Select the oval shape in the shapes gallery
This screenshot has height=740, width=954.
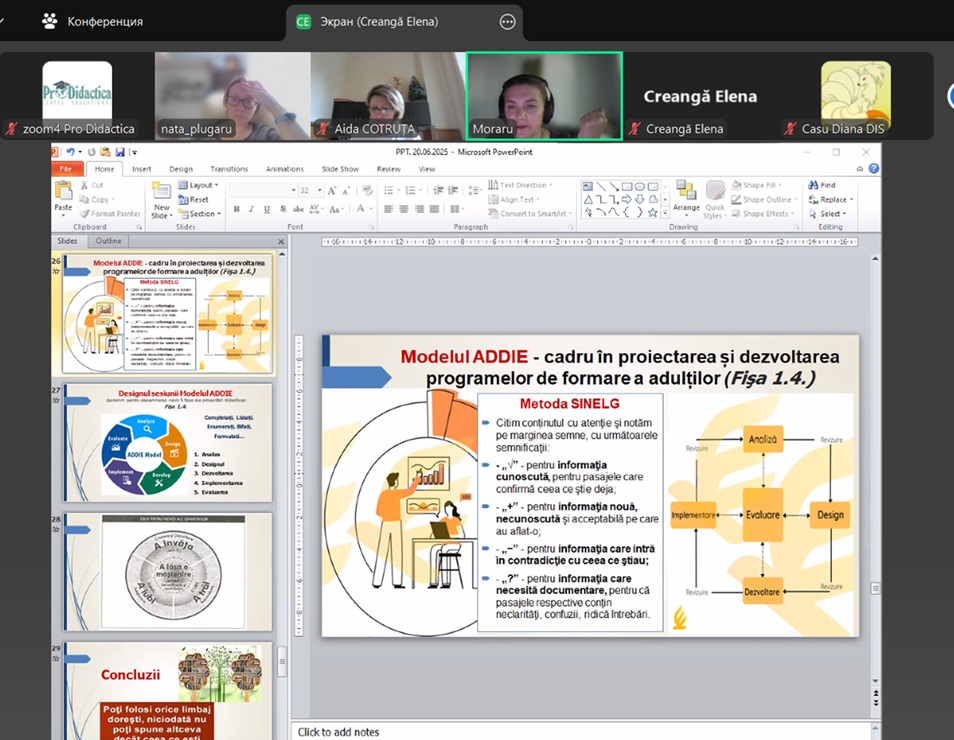coord(640,186)
